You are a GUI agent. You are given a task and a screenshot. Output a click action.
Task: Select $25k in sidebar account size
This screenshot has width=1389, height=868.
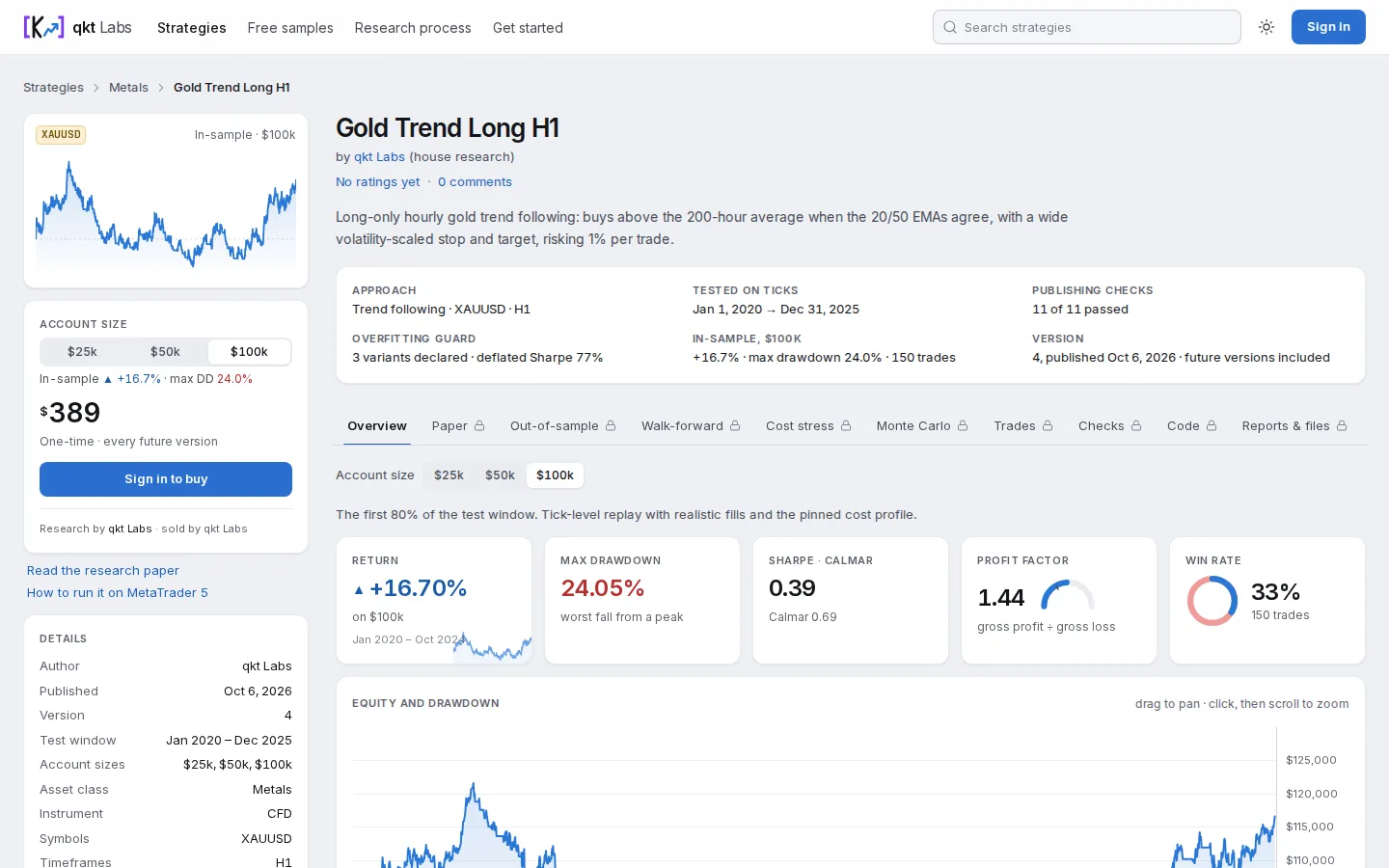(82, 352)
